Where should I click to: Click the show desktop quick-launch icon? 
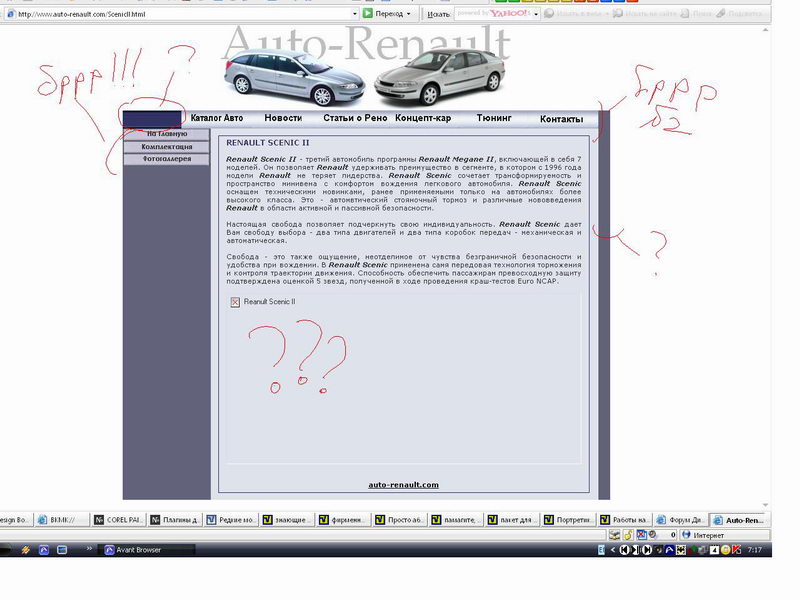tap(62, 549)
